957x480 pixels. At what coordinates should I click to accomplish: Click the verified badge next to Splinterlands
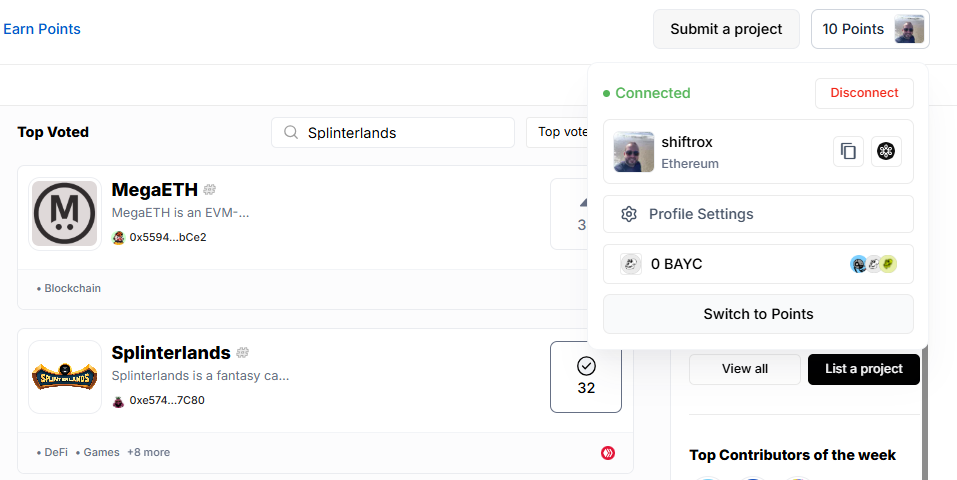tap(242, 352)
